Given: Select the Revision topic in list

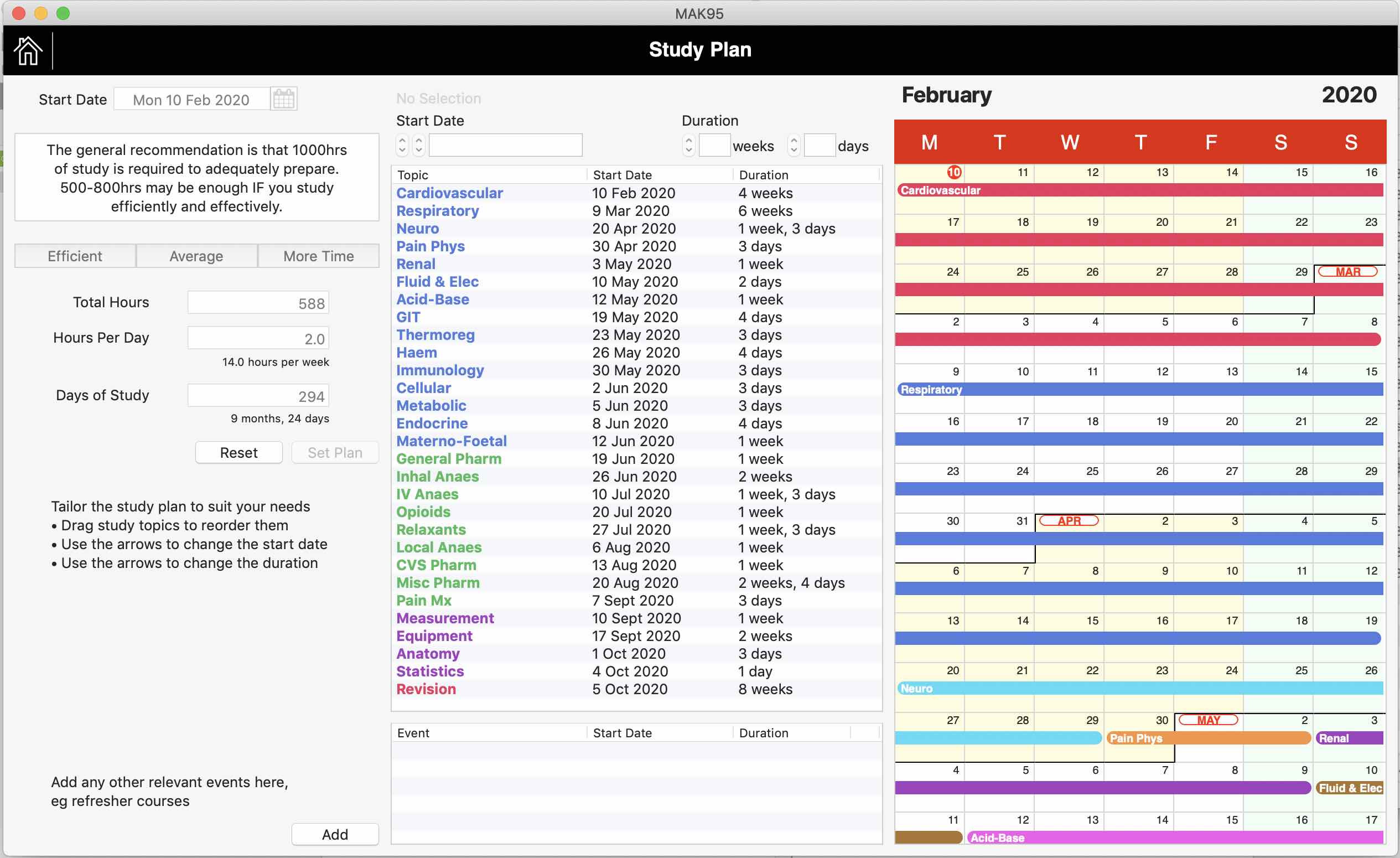Looking at the screenshot, I should (x=426, y=689).
